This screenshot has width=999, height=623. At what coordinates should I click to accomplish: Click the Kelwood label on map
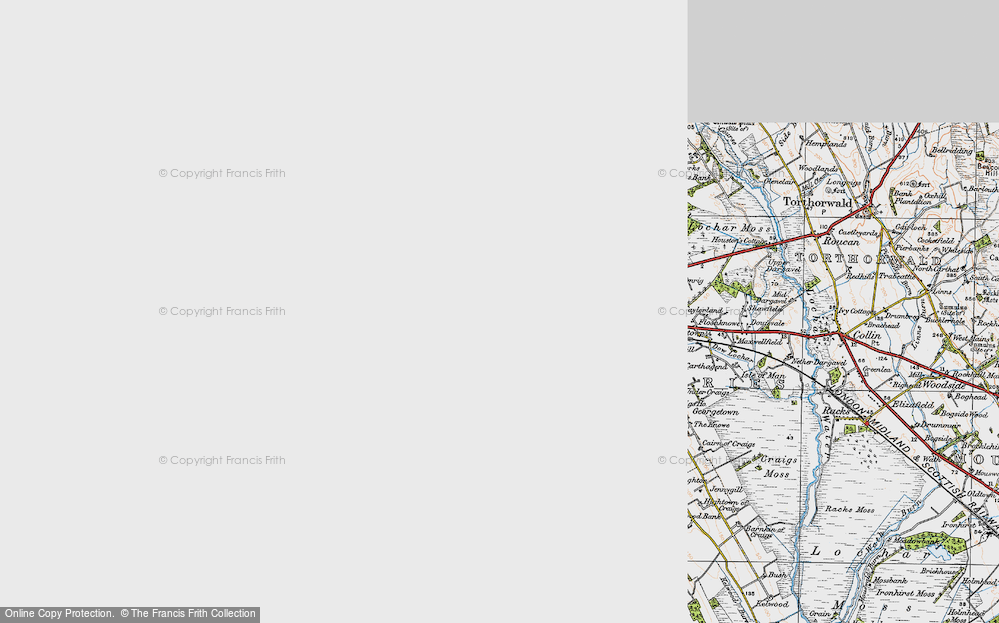[x=773, y=603]
